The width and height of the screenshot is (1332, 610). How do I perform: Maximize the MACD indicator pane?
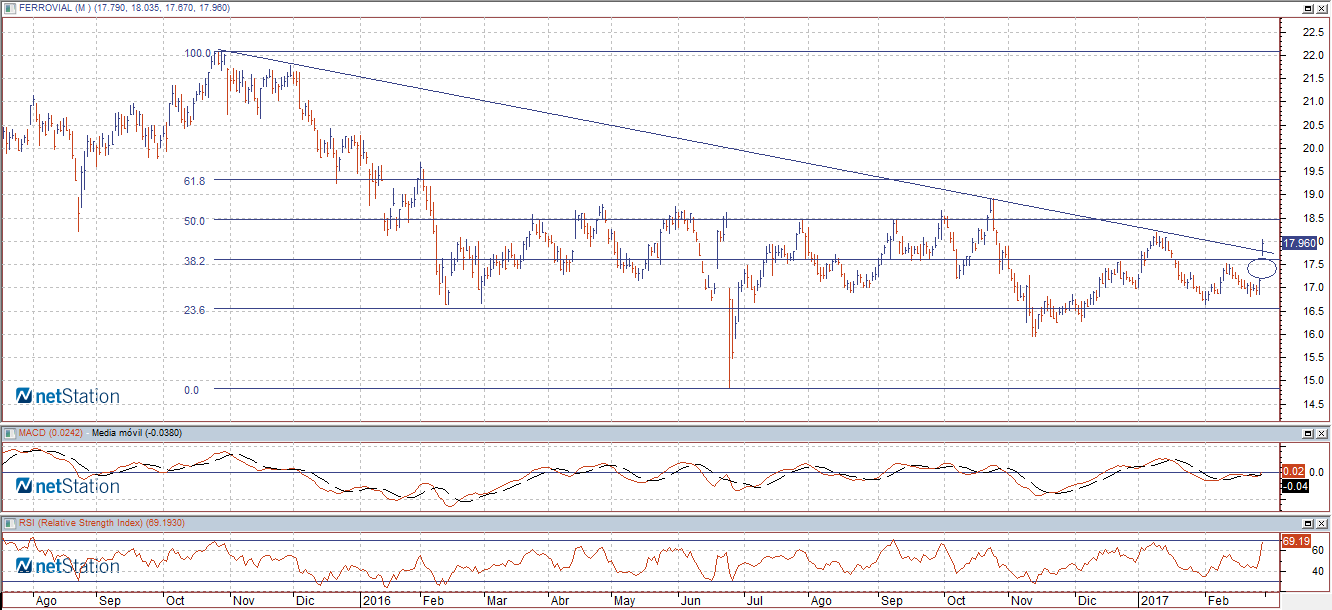1307,433
